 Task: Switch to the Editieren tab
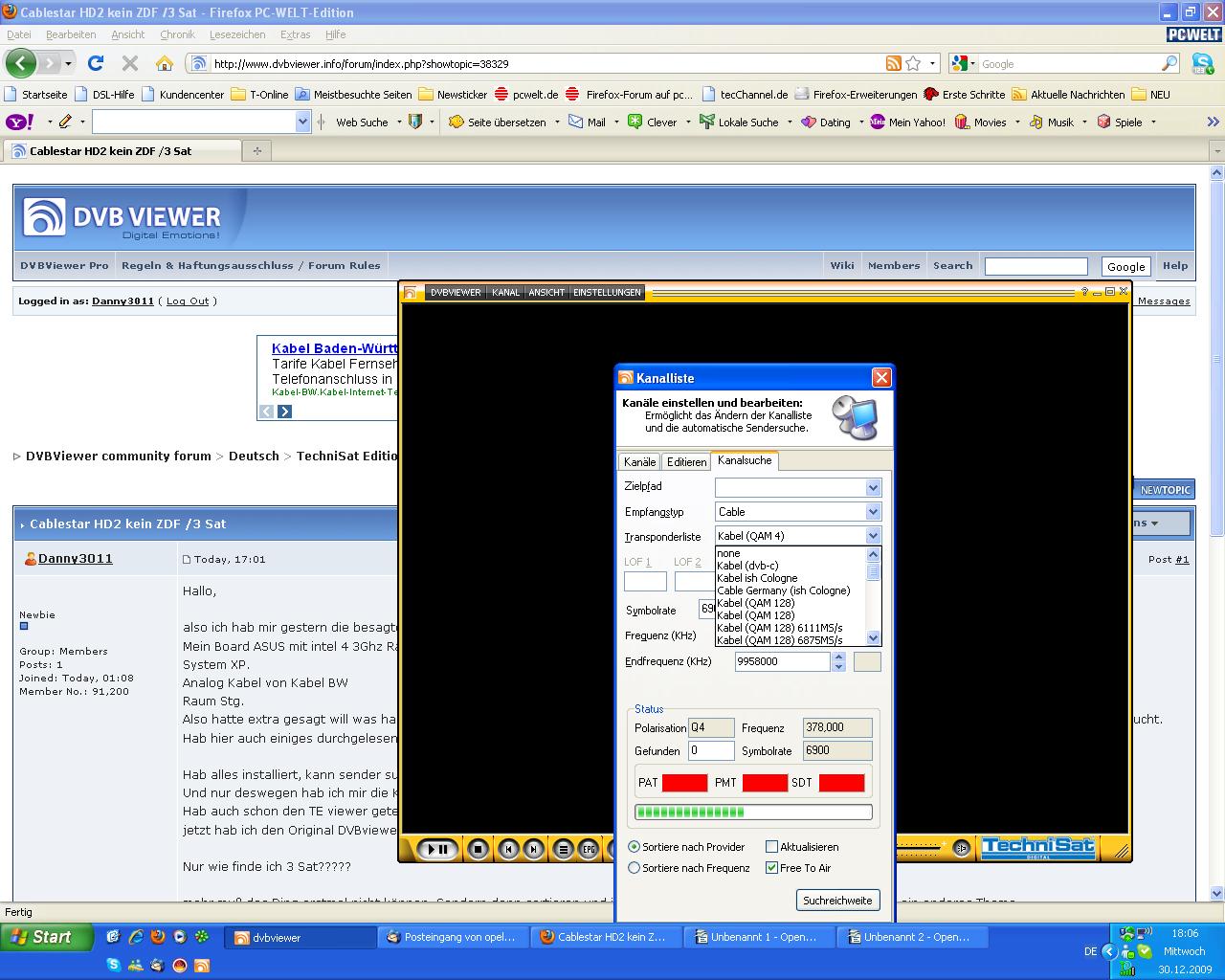[x=686, y=462]
